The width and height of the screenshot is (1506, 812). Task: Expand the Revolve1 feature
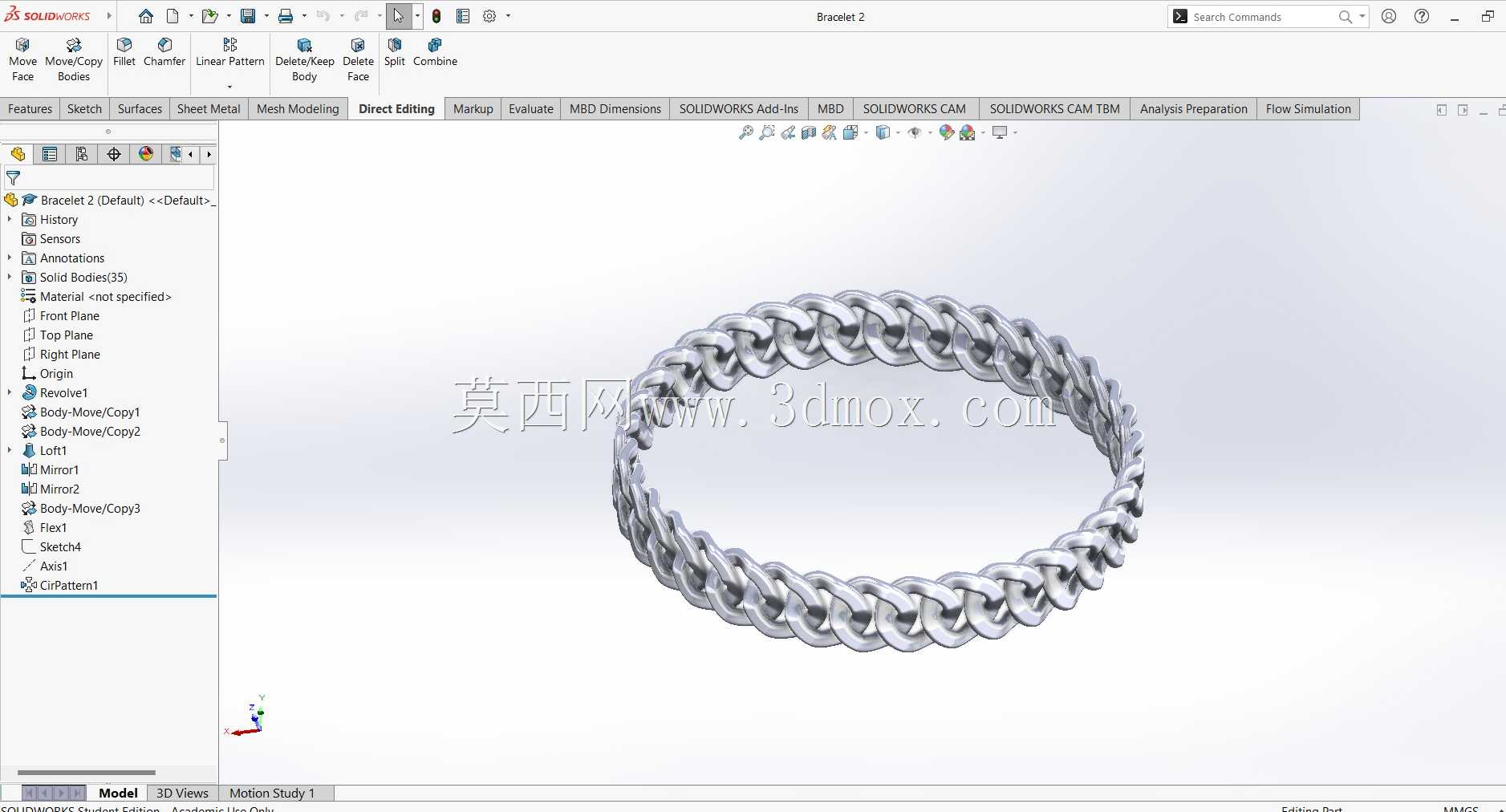(x=10, y=392)
